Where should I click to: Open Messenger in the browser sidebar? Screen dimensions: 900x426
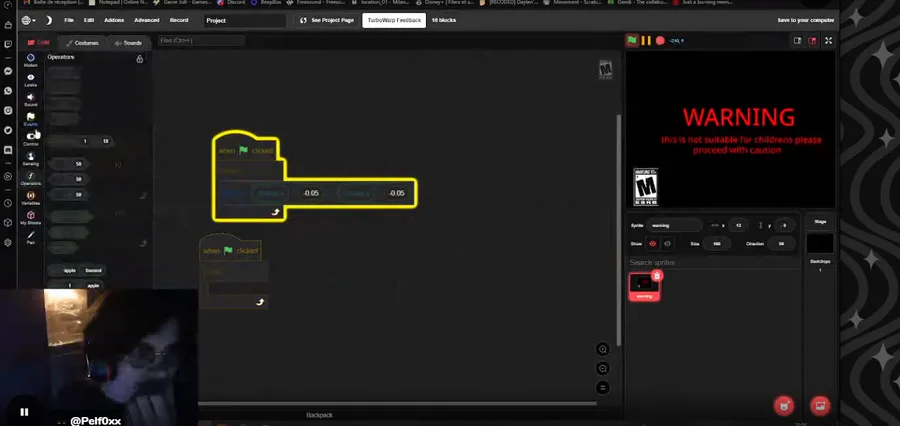coord(8,72)
